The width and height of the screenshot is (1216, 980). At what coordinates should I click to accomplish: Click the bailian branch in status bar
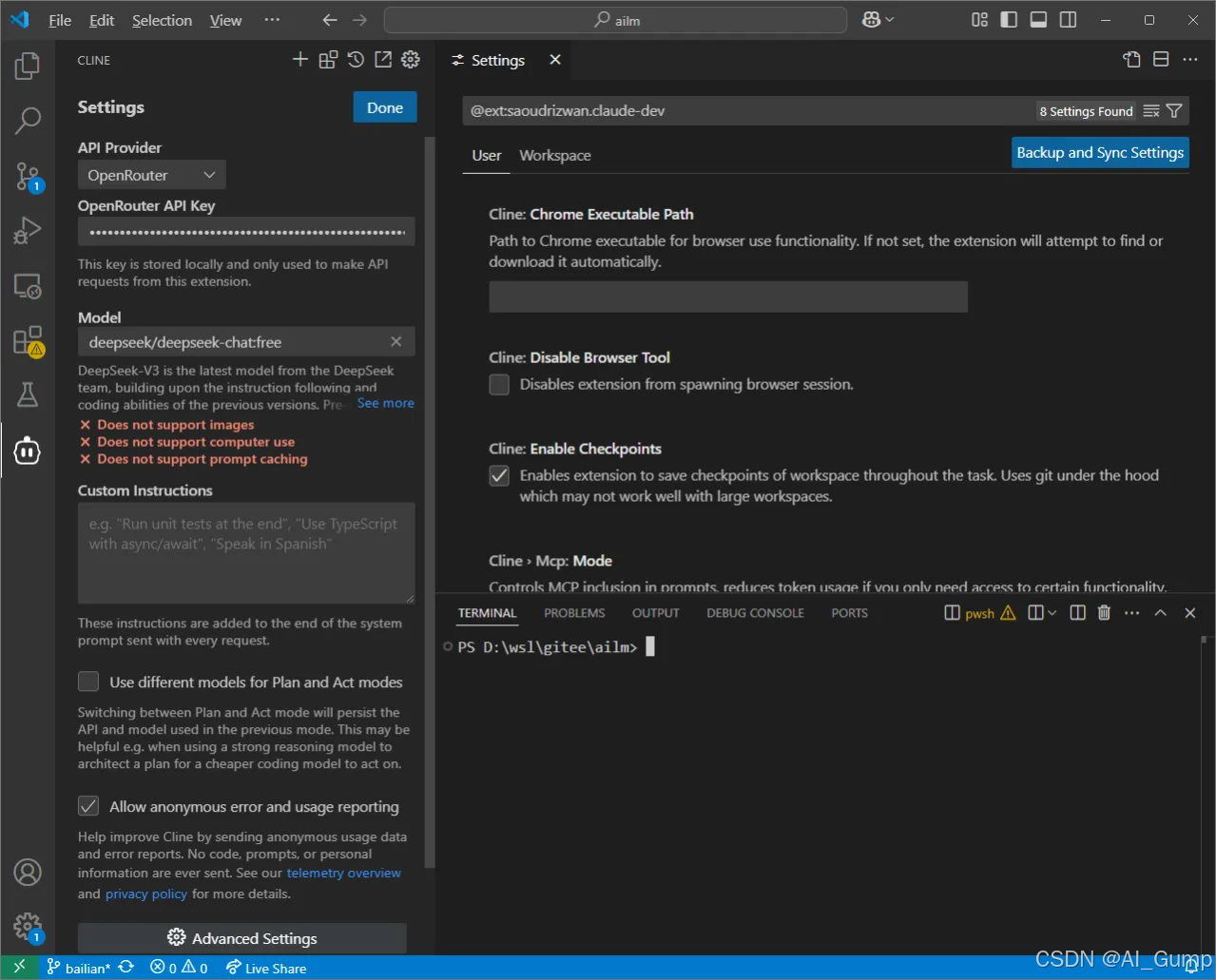pos(79,968)
